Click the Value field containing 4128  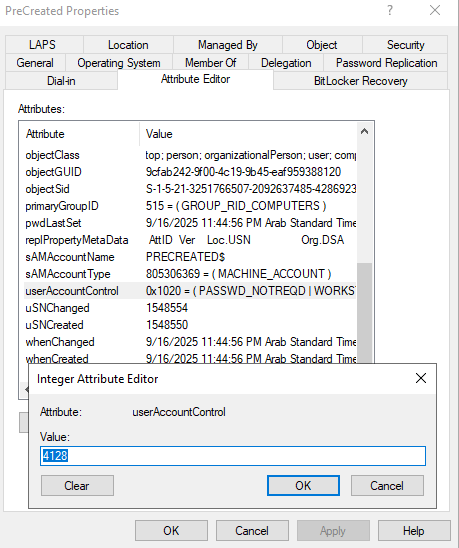(233, 456)
